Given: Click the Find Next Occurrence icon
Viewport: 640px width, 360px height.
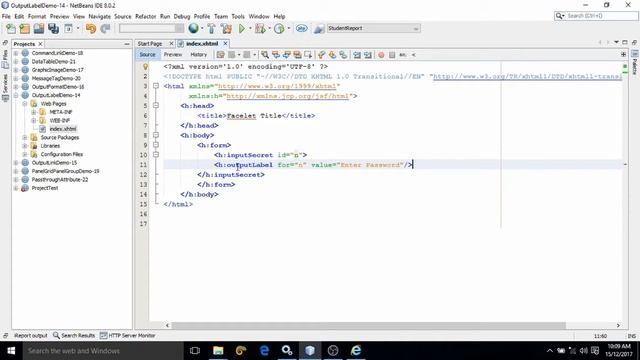Looking at the screenshot, I should pos(287,55).
